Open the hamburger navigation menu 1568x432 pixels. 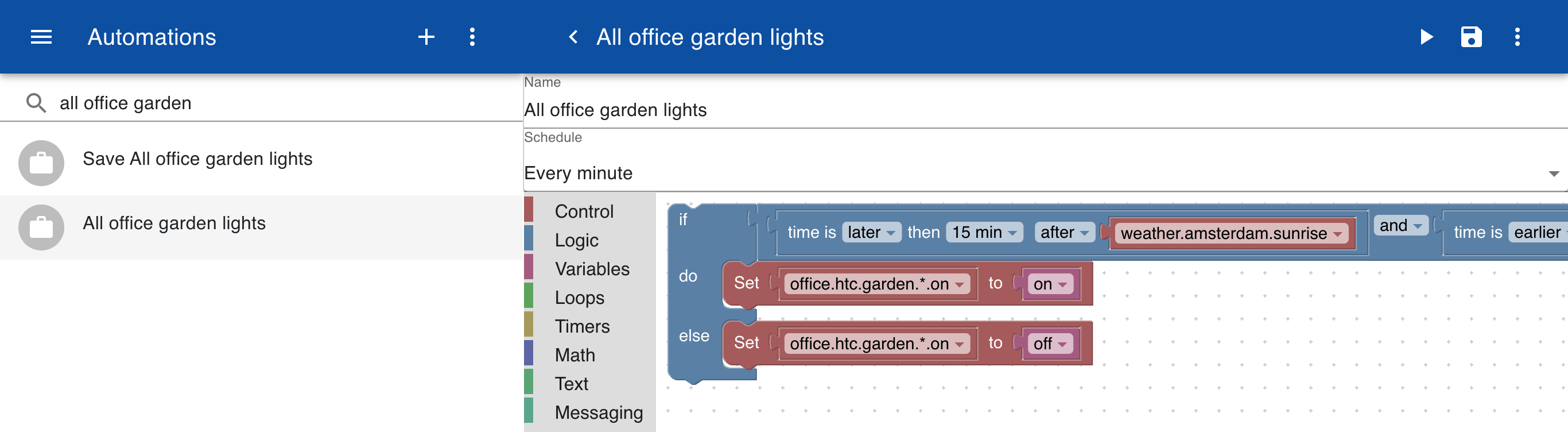(41, 37)
